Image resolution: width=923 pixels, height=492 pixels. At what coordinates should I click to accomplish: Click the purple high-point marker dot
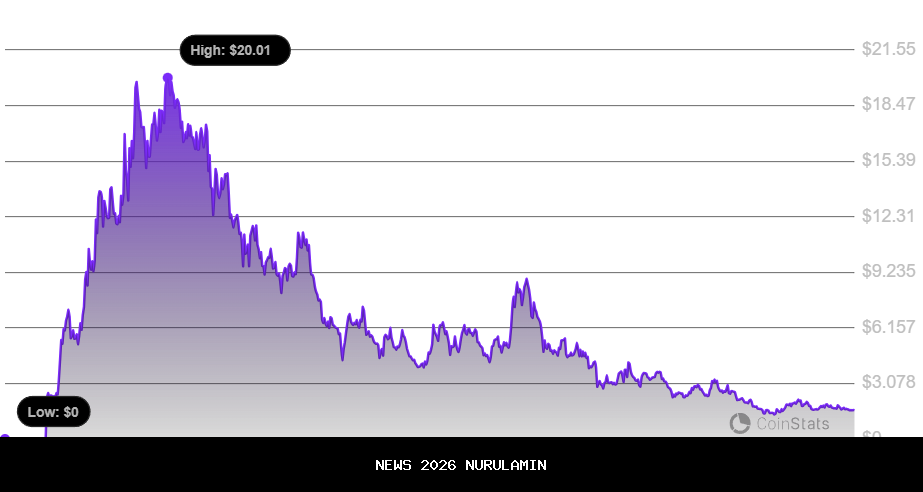coord(167,77)
